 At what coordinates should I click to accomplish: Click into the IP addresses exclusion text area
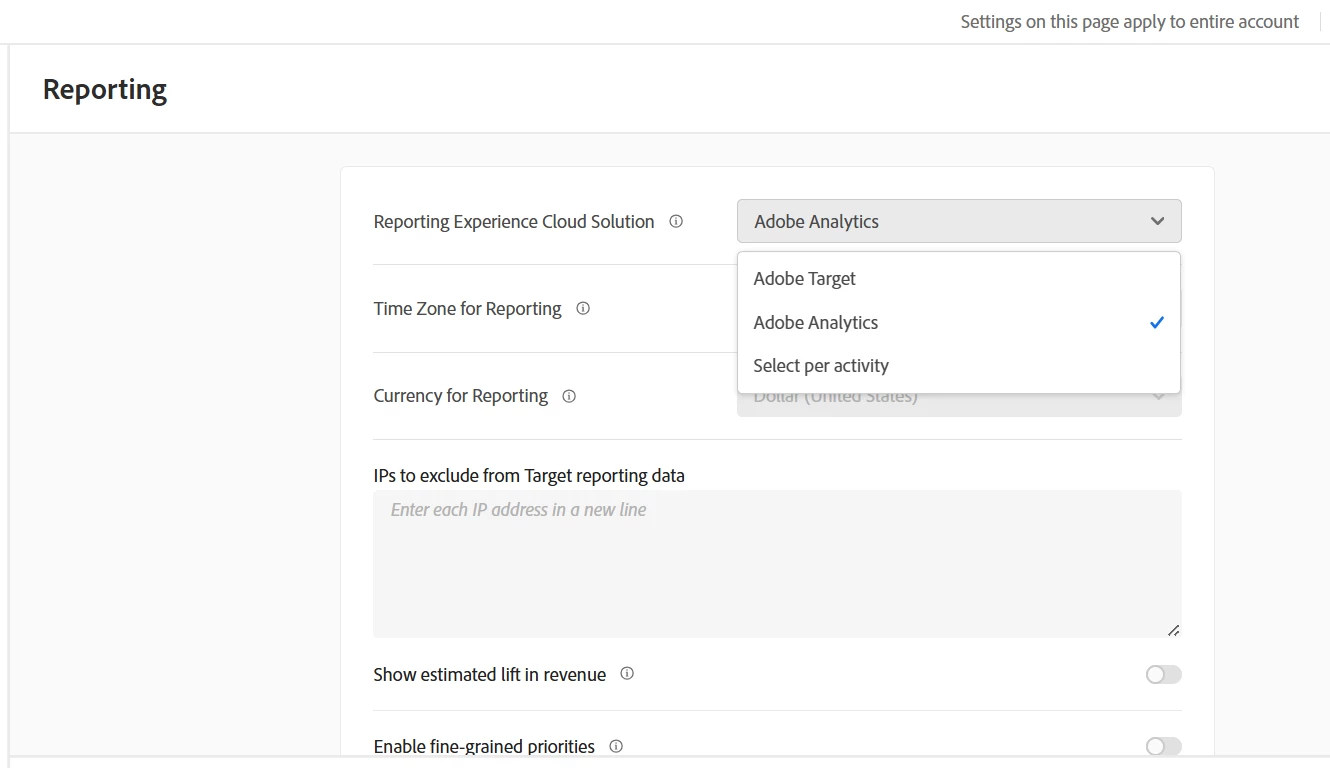(x=776, y=563)
